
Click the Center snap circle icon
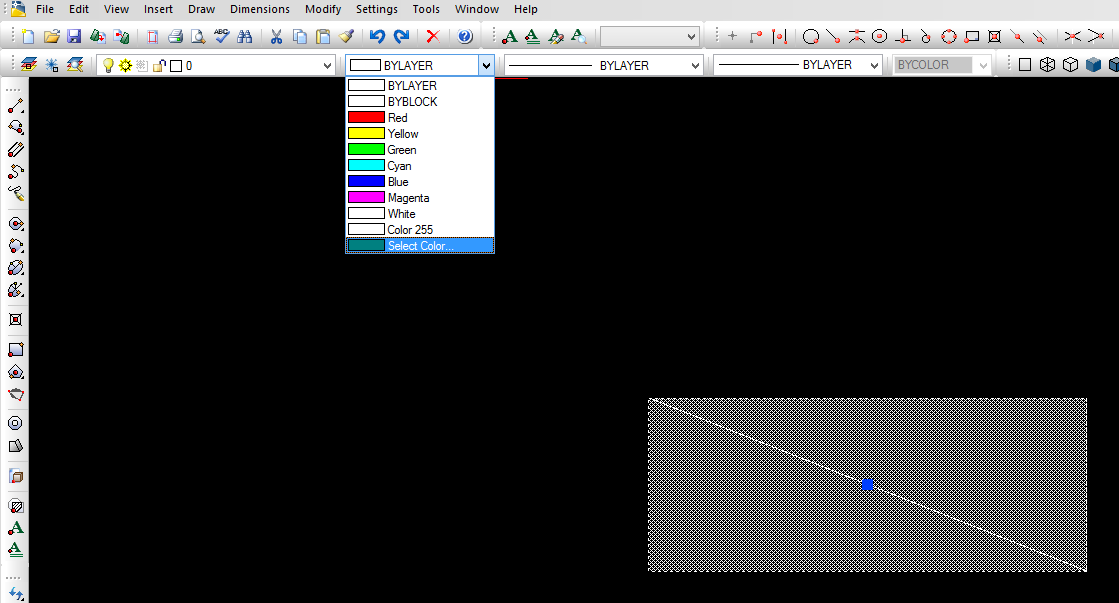click(879, 36)
